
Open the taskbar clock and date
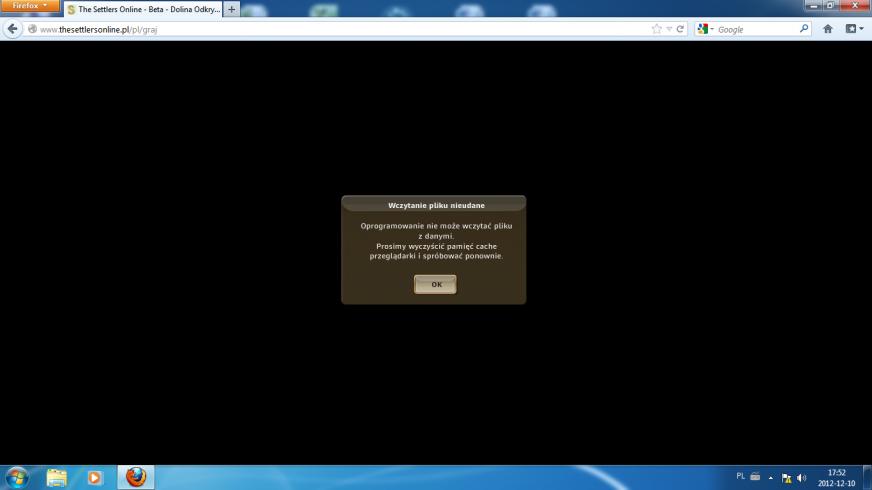[x=836, y=477]
